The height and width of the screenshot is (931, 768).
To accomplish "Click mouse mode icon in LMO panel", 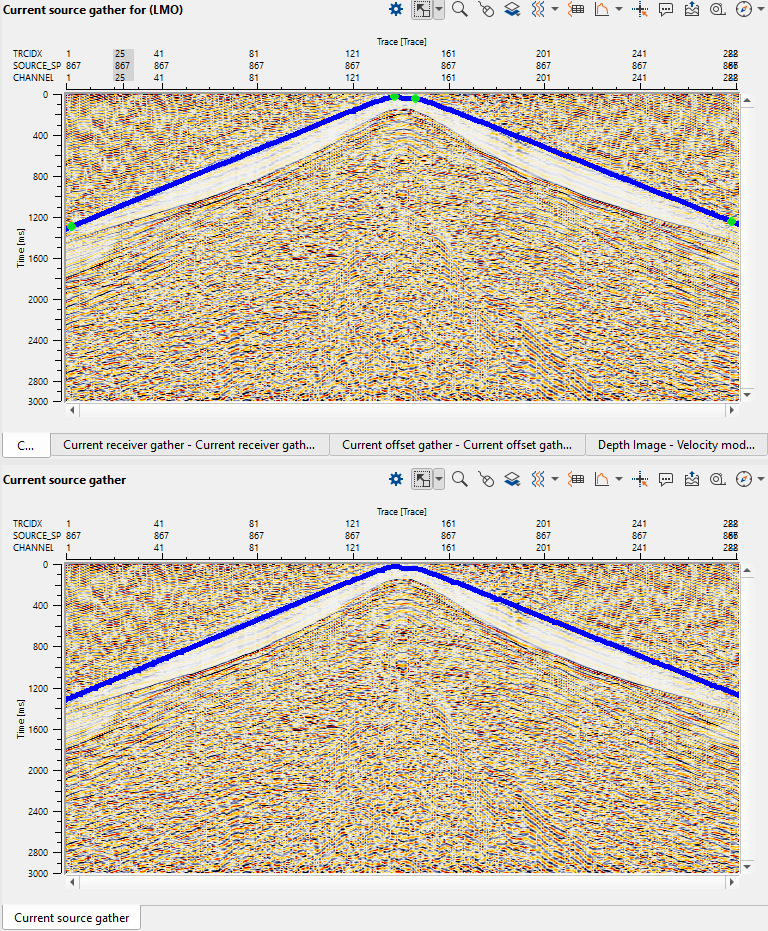I will pos(486,10).
